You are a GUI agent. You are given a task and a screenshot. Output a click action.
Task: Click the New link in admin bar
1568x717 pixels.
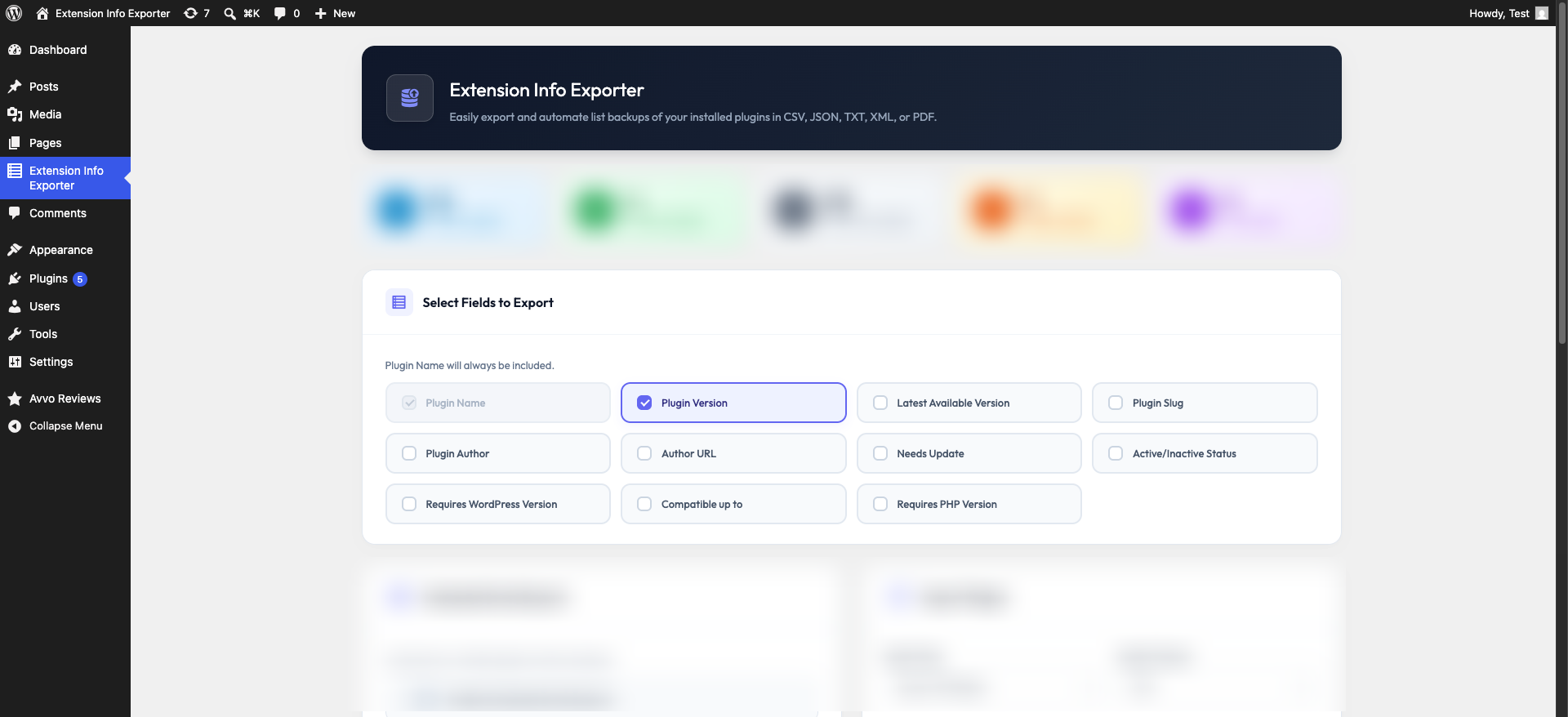344,13
